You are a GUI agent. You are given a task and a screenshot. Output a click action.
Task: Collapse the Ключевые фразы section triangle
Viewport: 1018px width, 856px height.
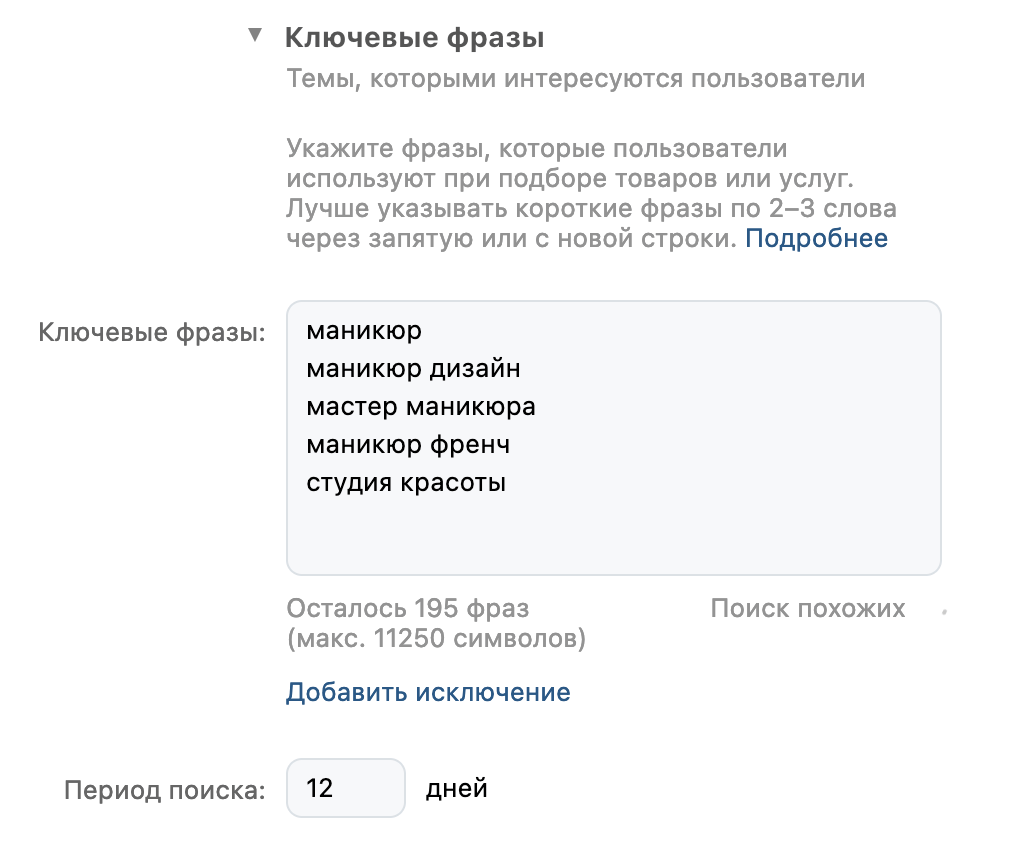coord(256,37)
